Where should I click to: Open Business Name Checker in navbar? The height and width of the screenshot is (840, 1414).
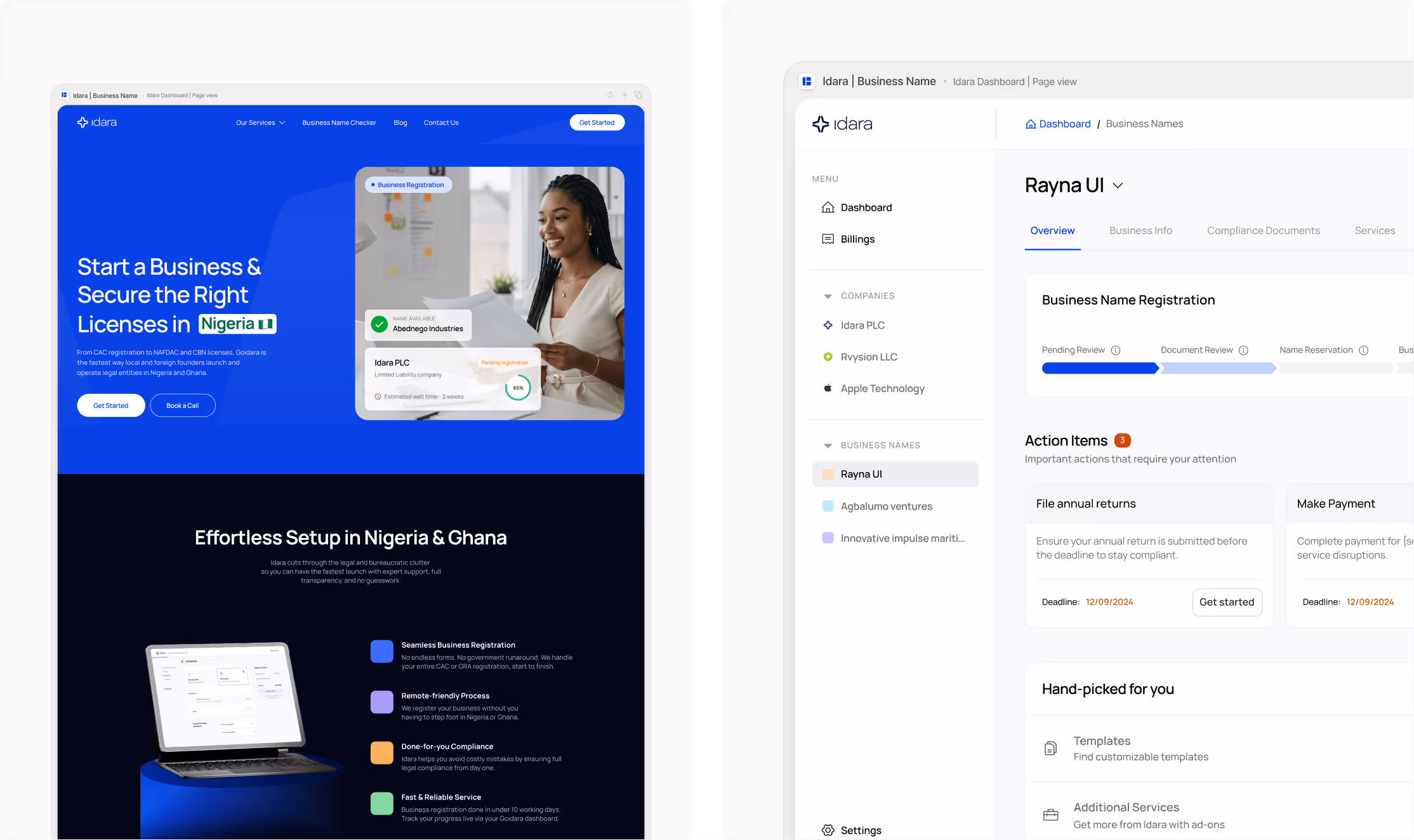pyautogui.click(x=339, y=122)
